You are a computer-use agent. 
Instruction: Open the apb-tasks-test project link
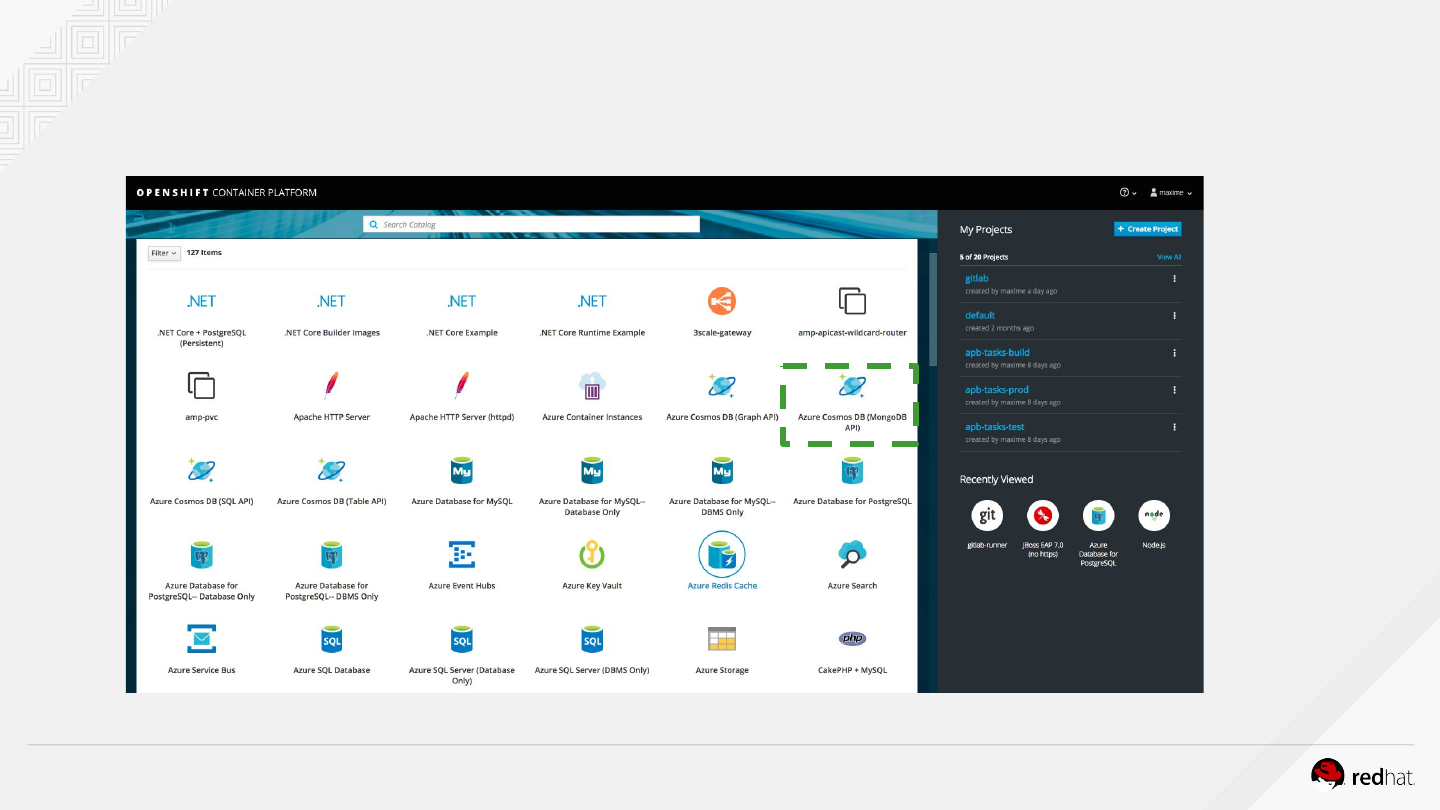coord(995,426)
